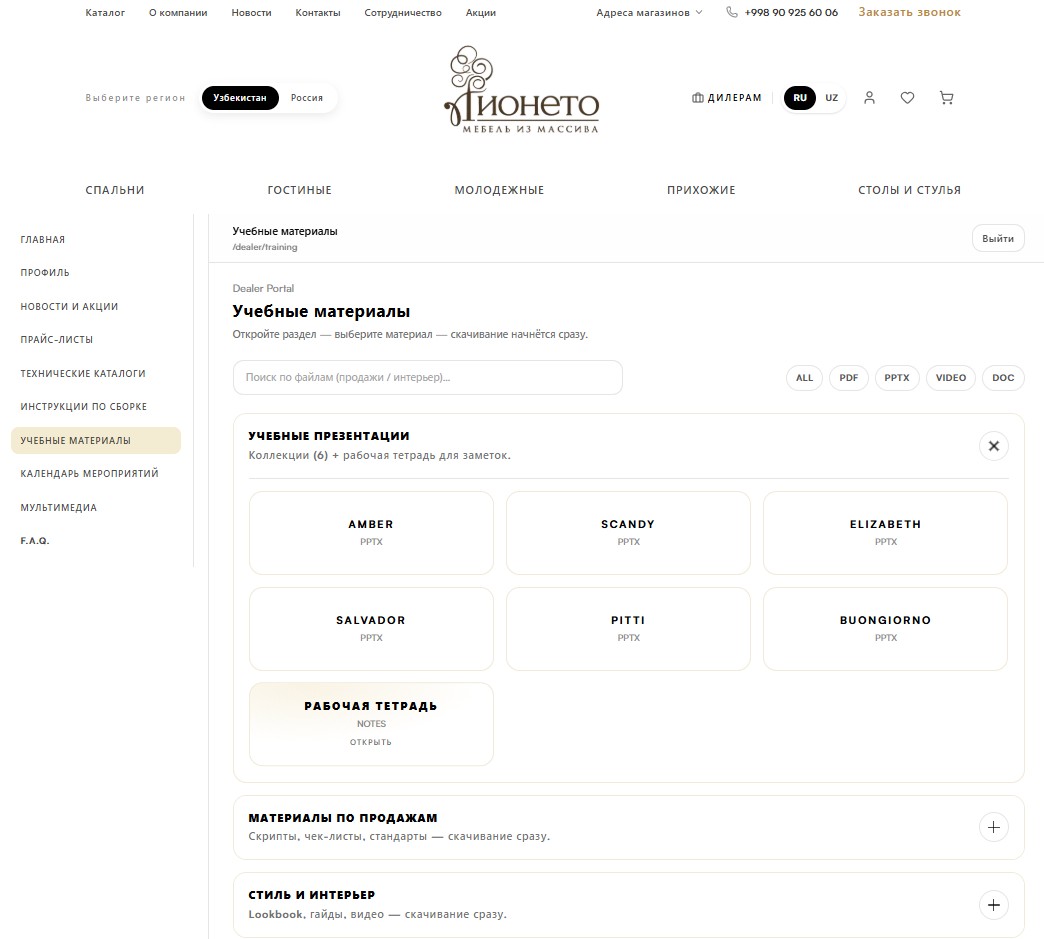Filter materials by VIDEO
Image resolution: width=1044 pixels, height=939 pixels.
(950, 378)
